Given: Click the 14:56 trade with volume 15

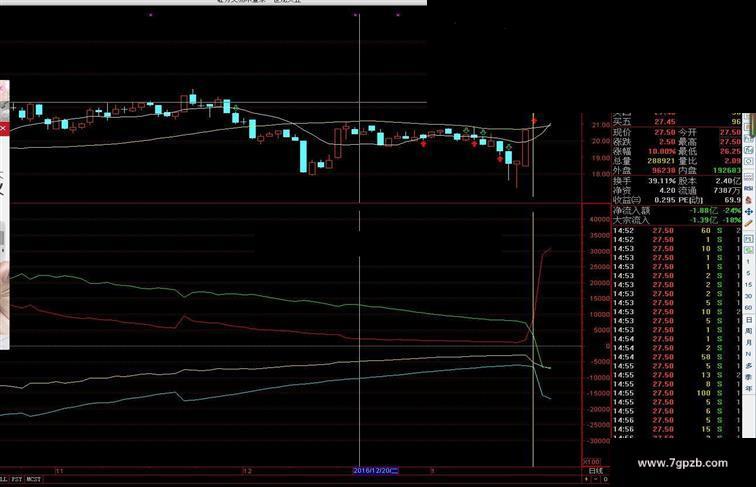Looking at the screenshot, I should 677,429.
